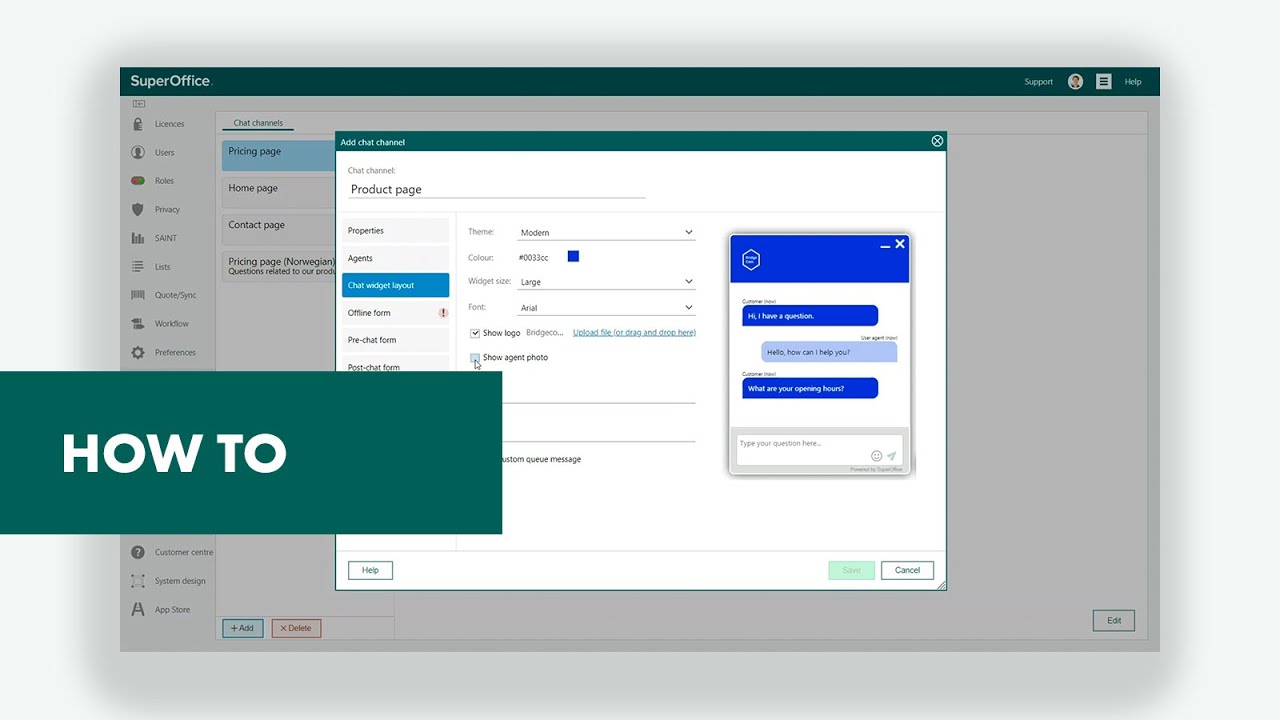Select the Chat widget layout tab
The width and height of the screenshot is (1280, 720).
click(x=395, y=285)
